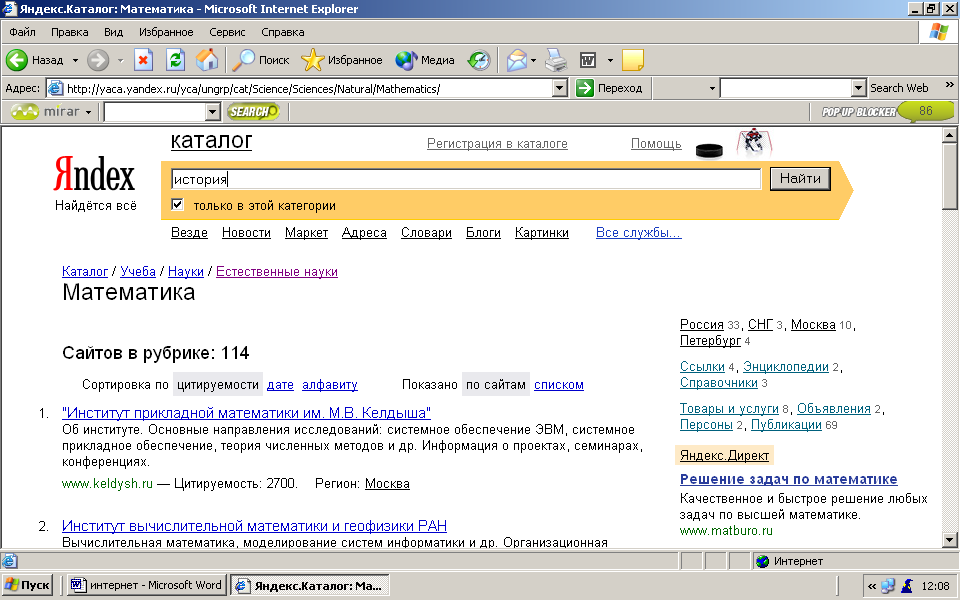Open Избранное star toolbar button
This screenshot has height=600, width=960.
coord(342,60)
